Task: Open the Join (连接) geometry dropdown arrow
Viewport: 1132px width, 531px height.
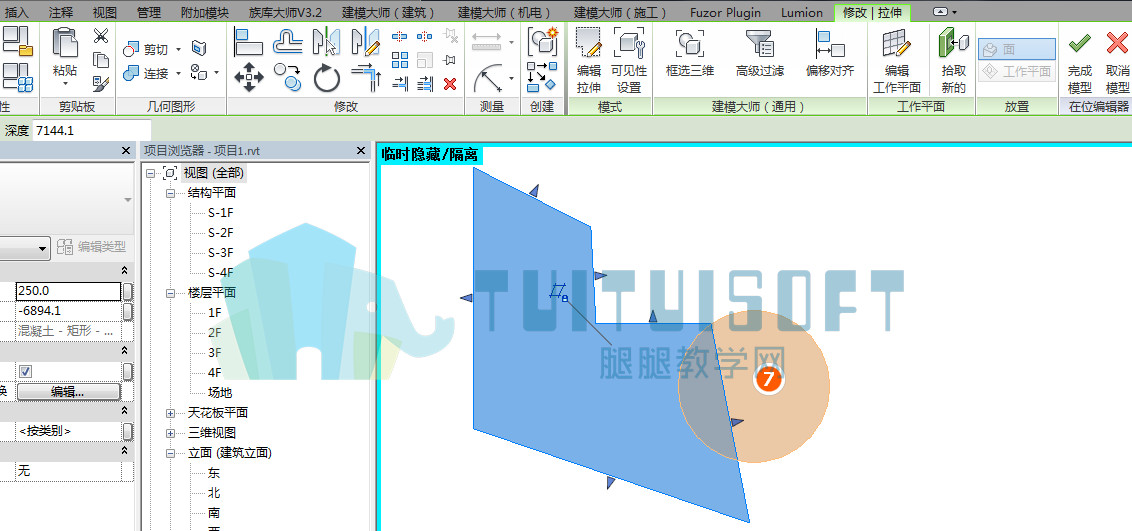Action: pyautogui.click(x=178, y=74)
